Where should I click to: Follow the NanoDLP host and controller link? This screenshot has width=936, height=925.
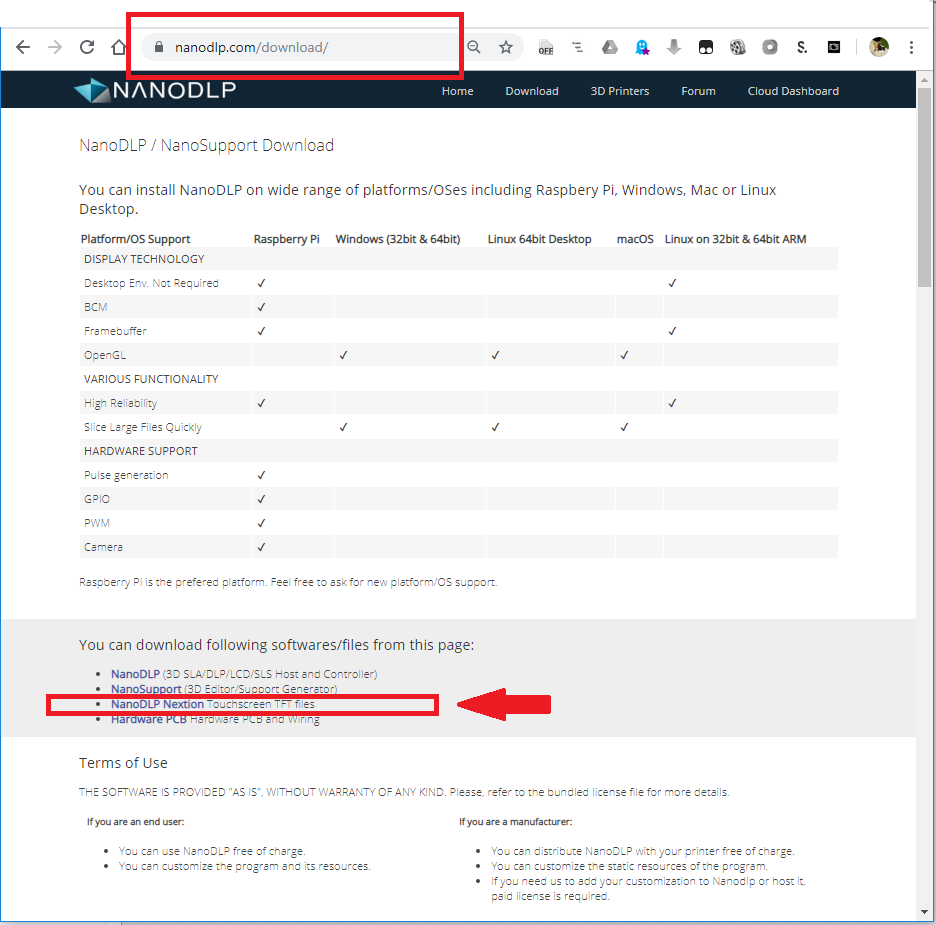[135, 674]
